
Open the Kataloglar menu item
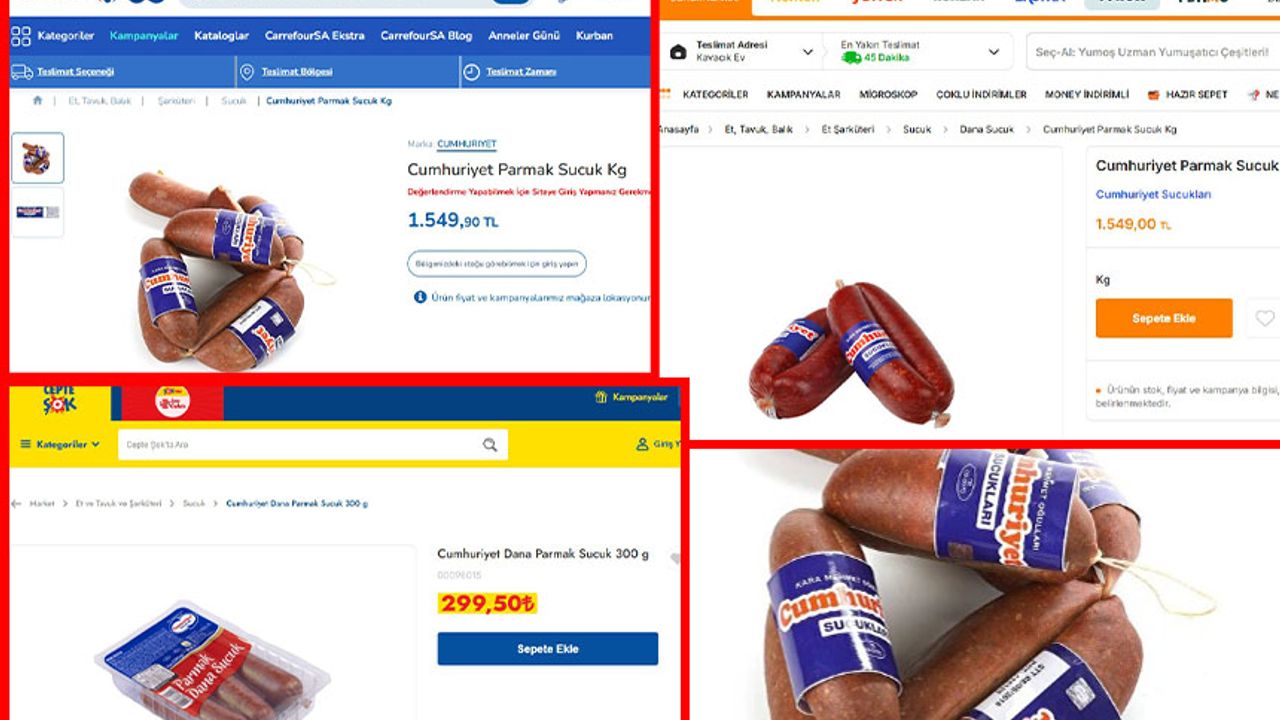tap(221, 36)
